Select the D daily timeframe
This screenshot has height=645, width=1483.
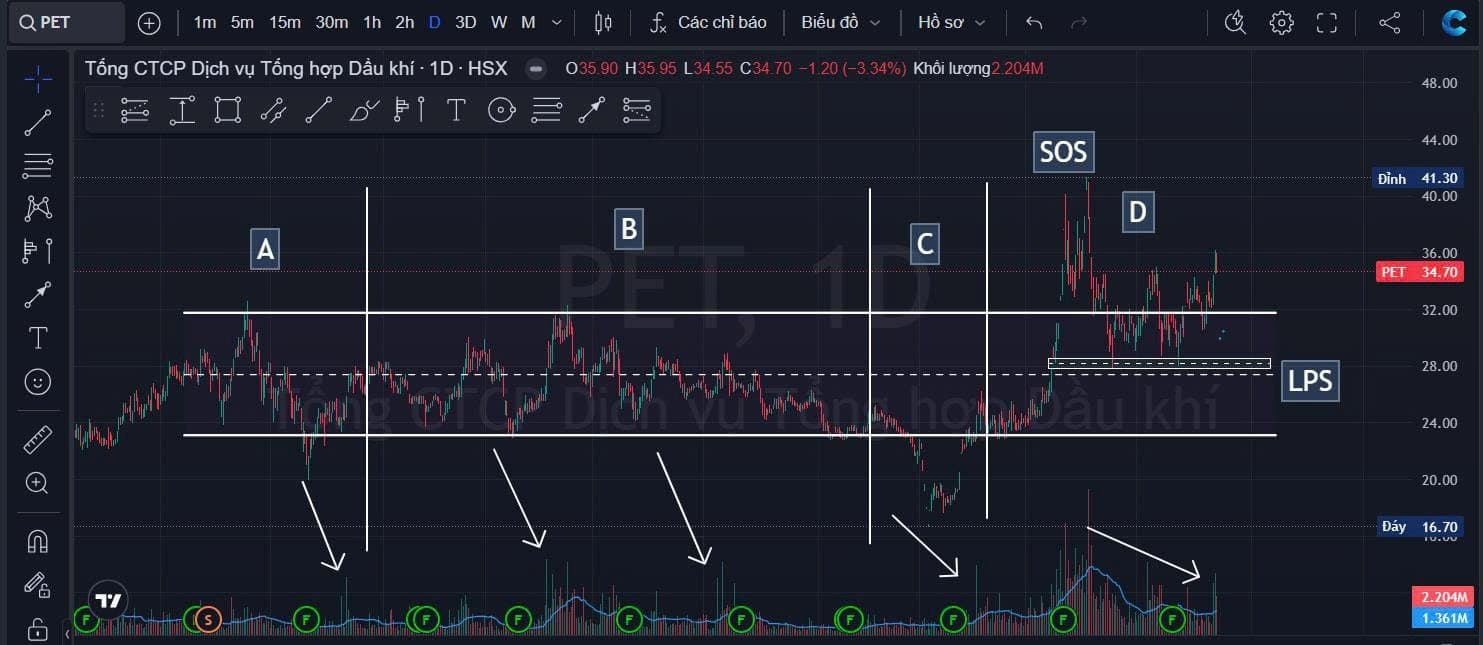(434, 22)
